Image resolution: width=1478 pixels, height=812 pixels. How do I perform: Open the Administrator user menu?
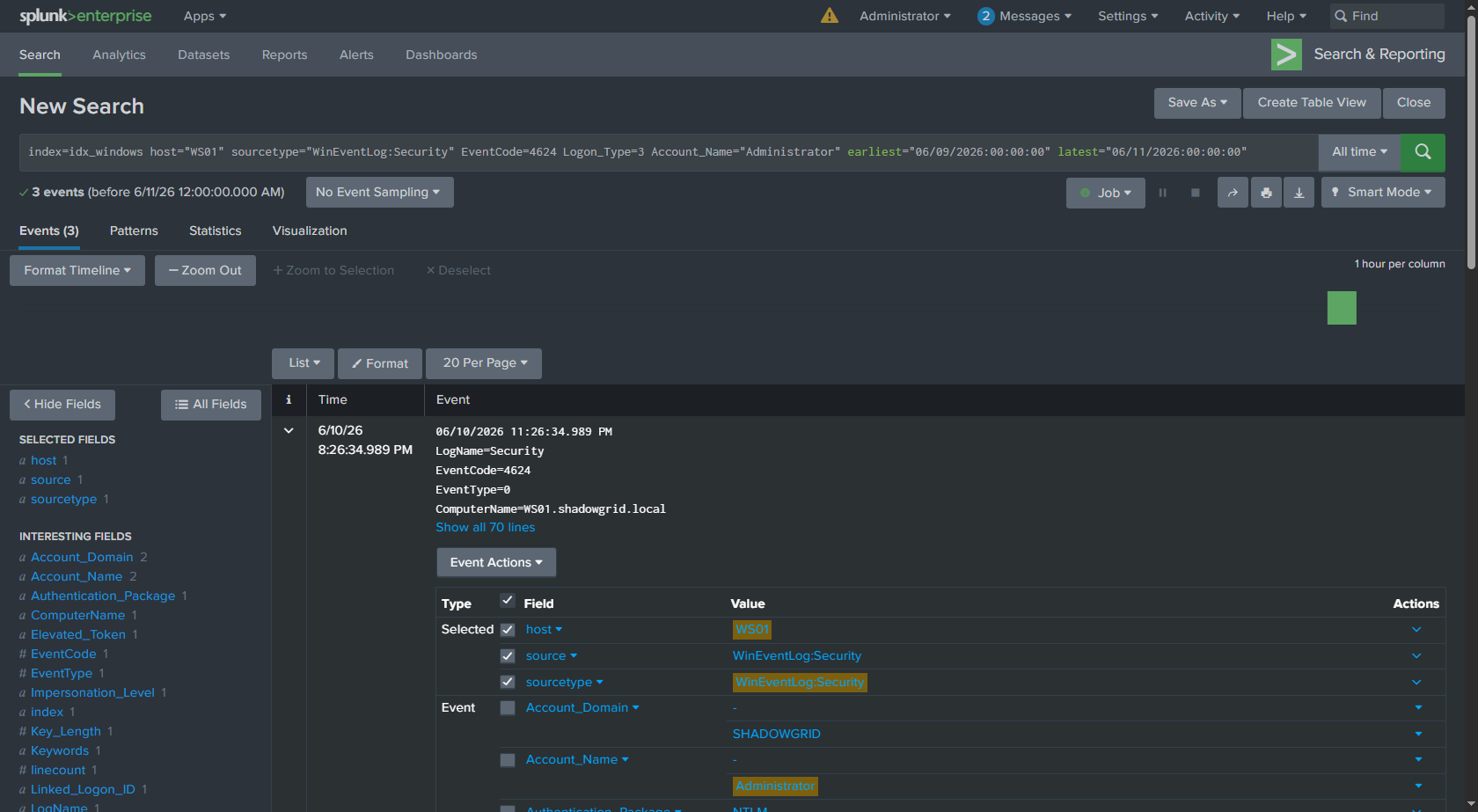(x=905, y=16)
